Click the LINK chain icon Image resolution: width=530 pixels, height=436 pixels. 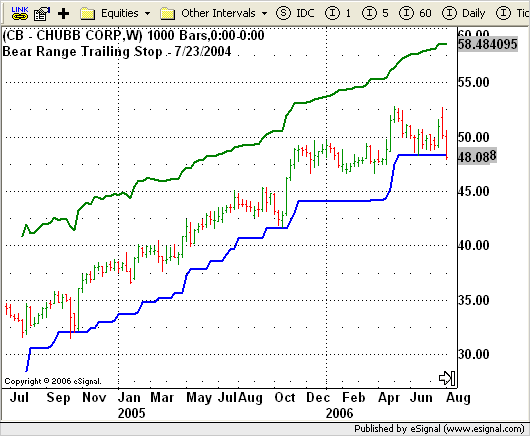pyautogui.click(x=20, y=13)
